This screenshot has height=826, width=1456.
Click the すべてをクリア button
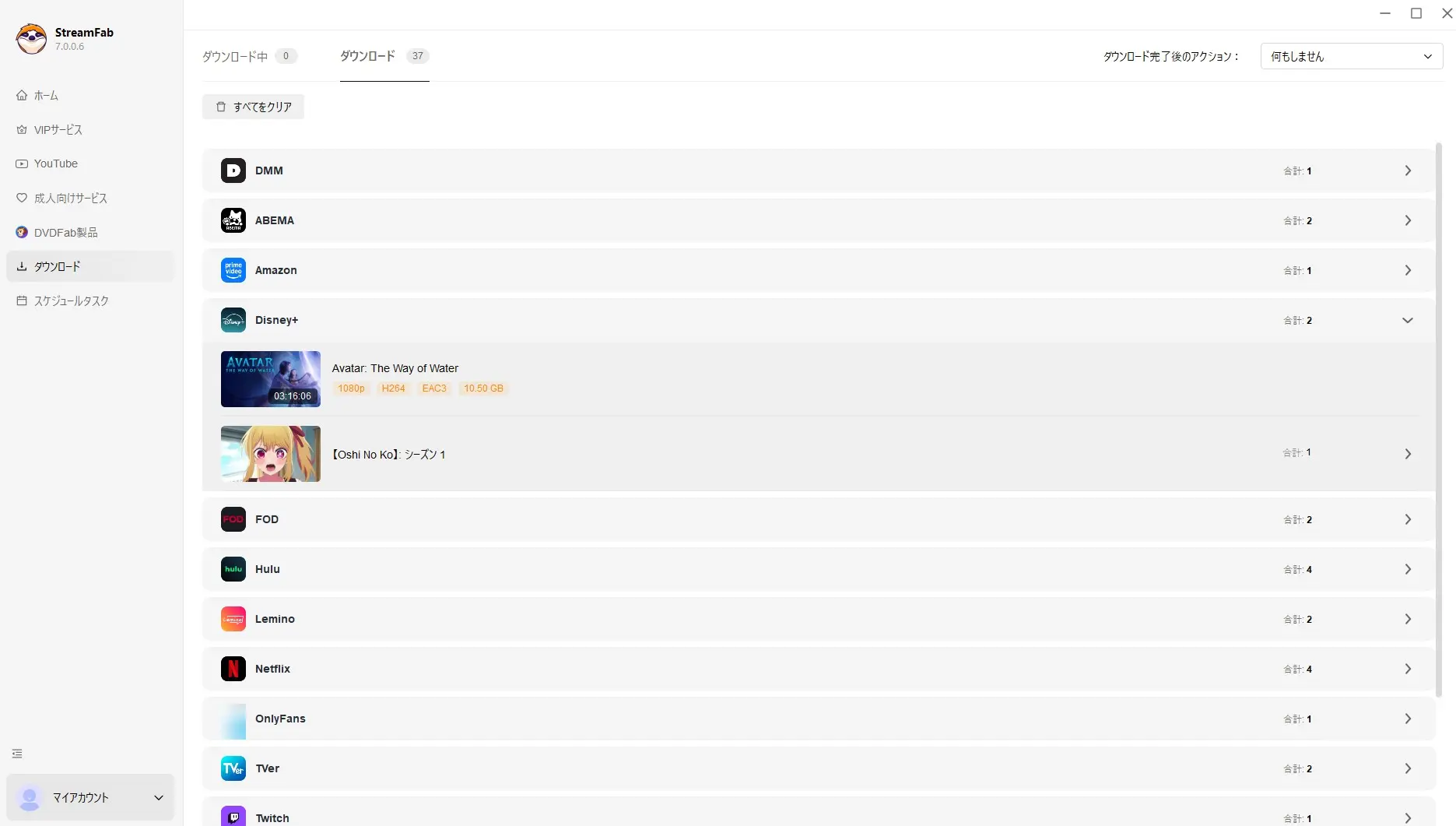coord(253,107)
